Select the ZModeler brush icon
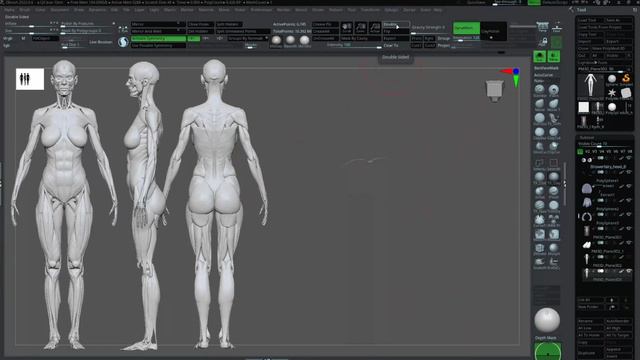The height and width of the screenshot is (360, 640). tap(540, 249)
